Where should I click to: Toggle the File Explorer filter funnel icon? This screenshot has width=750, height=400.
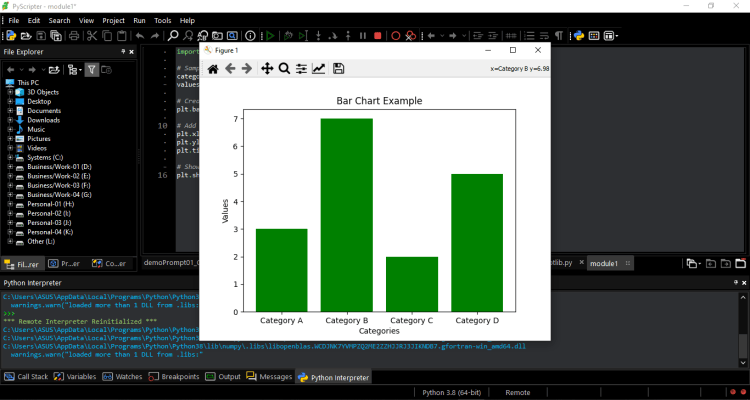(91, 70)
